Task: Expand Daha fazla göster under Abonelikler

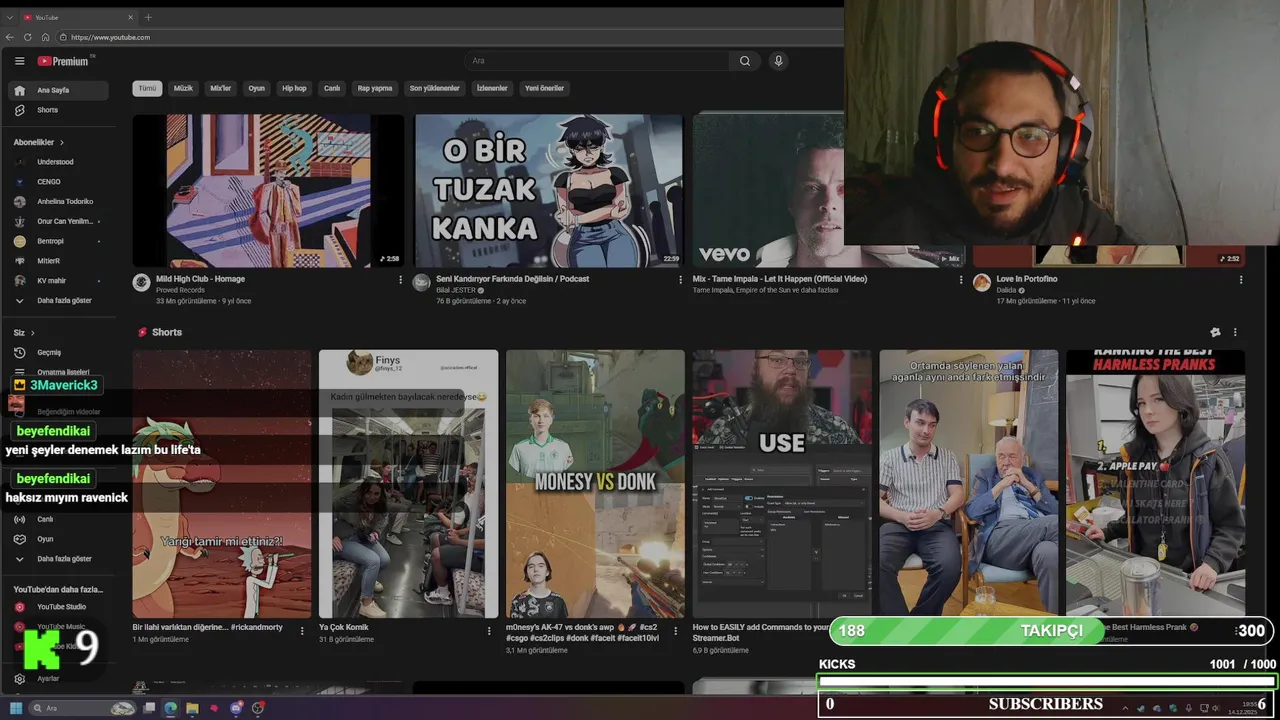Action: [58, 300]
